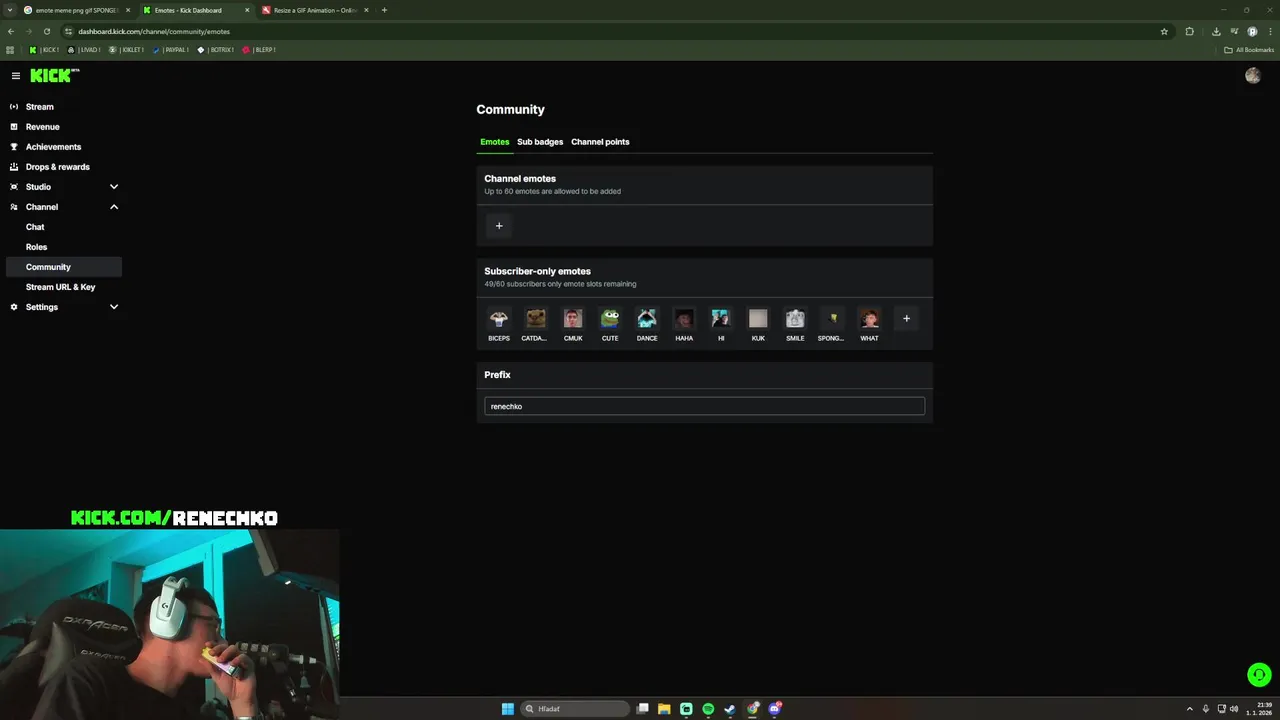Image resolution: width=1280 pixels, height=720 pixels.
Task: Close the Emotes - Kick Dashboard tab
Action: pyautogui.click(x=247, y=10)
